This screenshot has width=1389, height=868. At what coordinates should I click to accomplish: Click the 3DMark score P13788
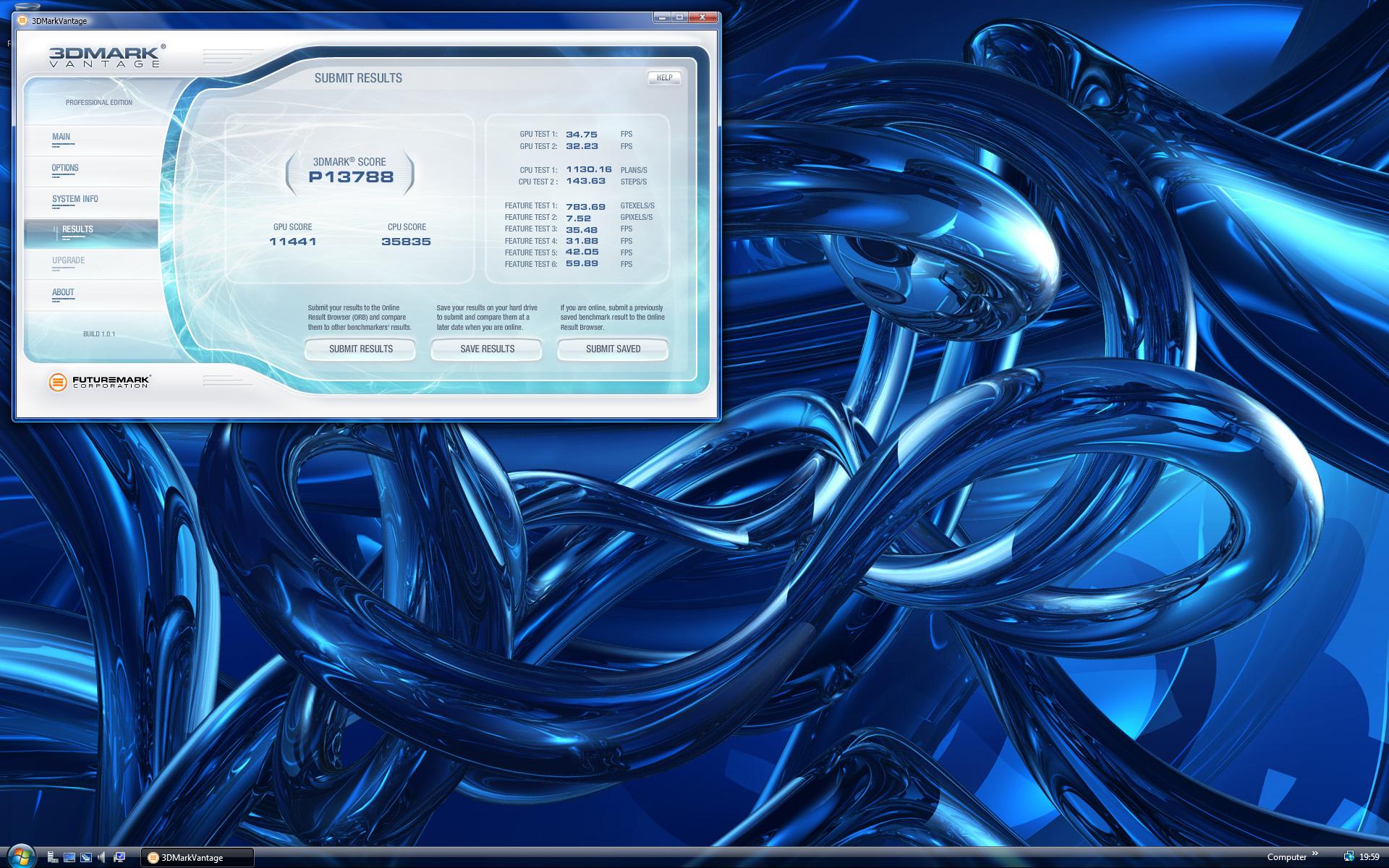(x=351, y=177)
